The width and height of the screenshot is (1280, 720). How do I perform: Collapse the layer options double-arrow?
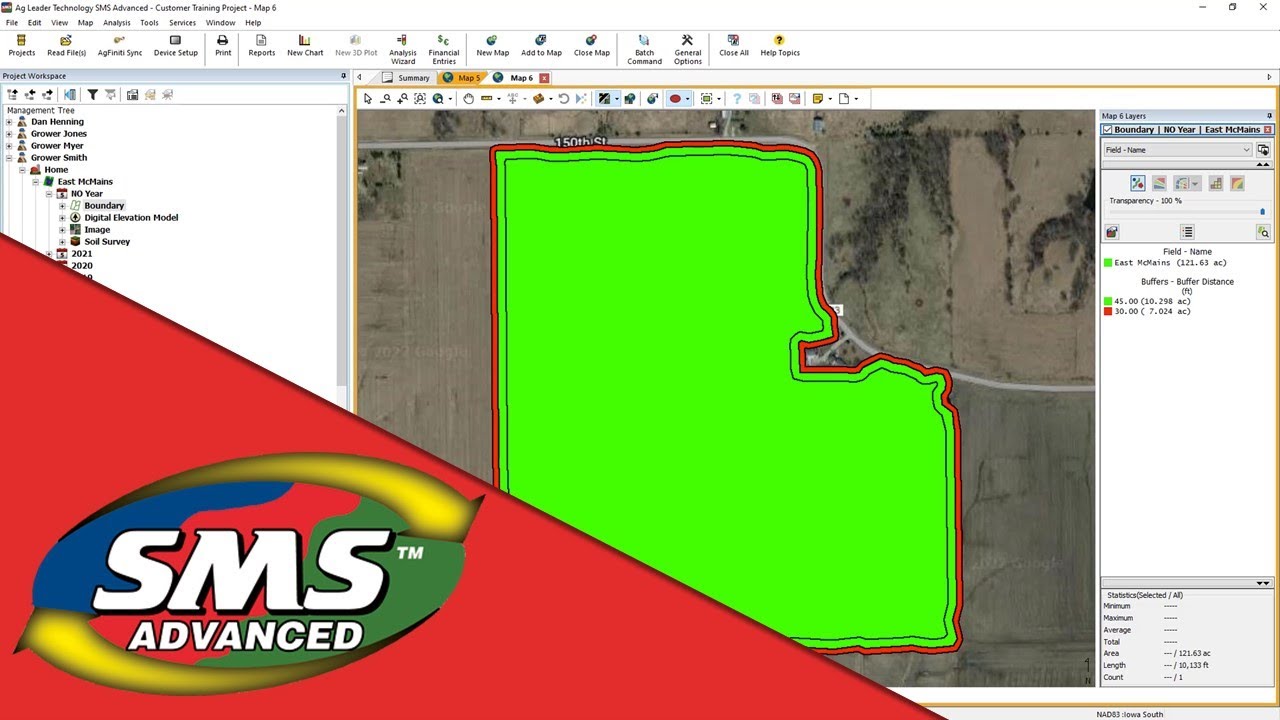(1263, 164)
